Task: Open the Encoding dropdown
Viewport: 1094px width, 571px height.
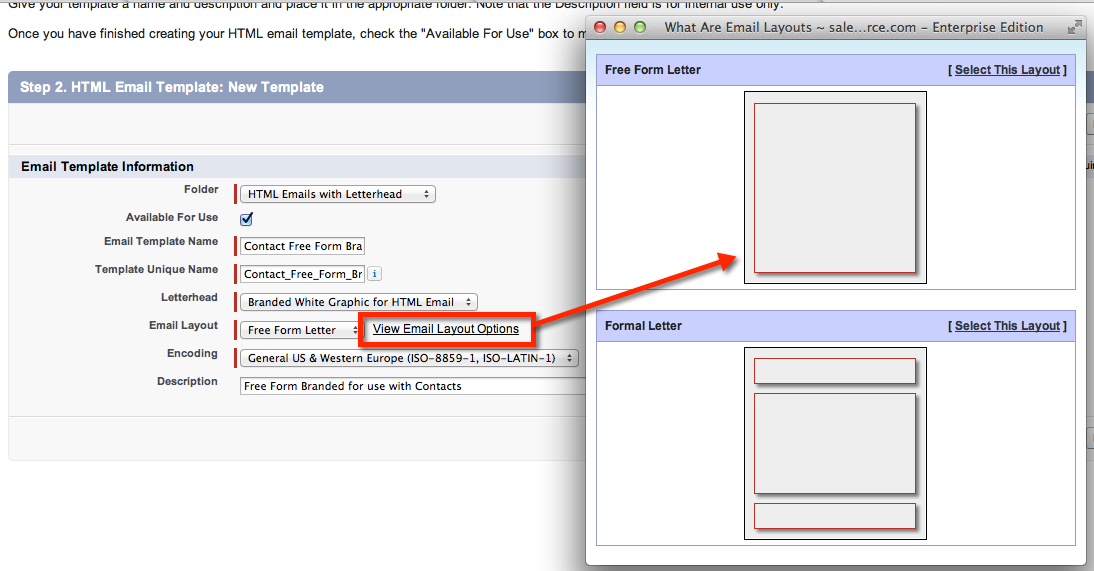Action: click(x=409, y=358)
